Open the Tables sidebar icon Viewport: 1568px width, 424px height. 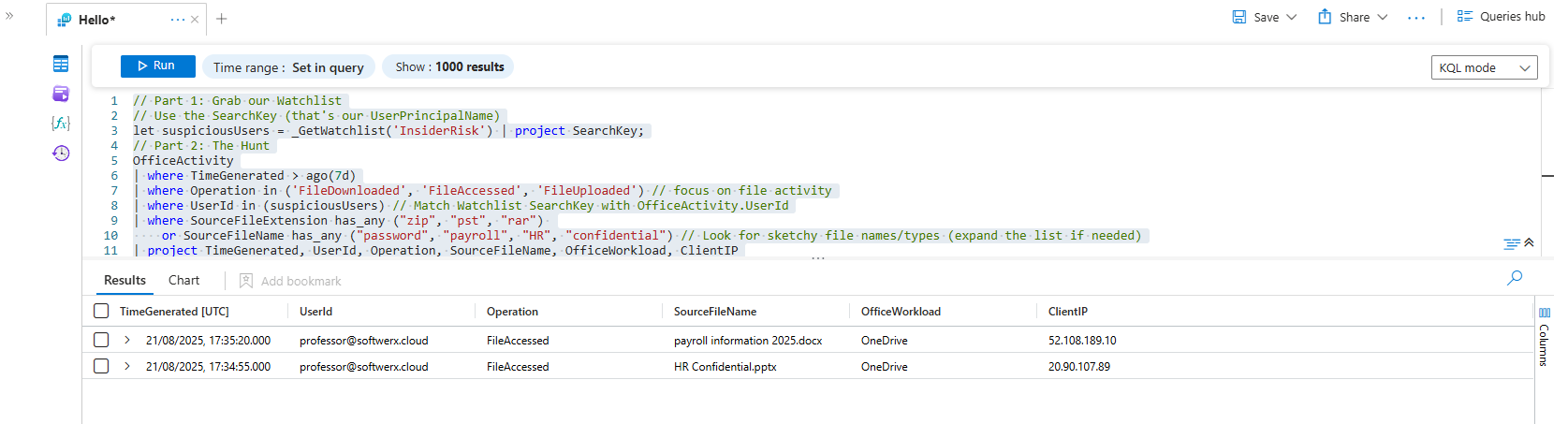pos(61,64)
